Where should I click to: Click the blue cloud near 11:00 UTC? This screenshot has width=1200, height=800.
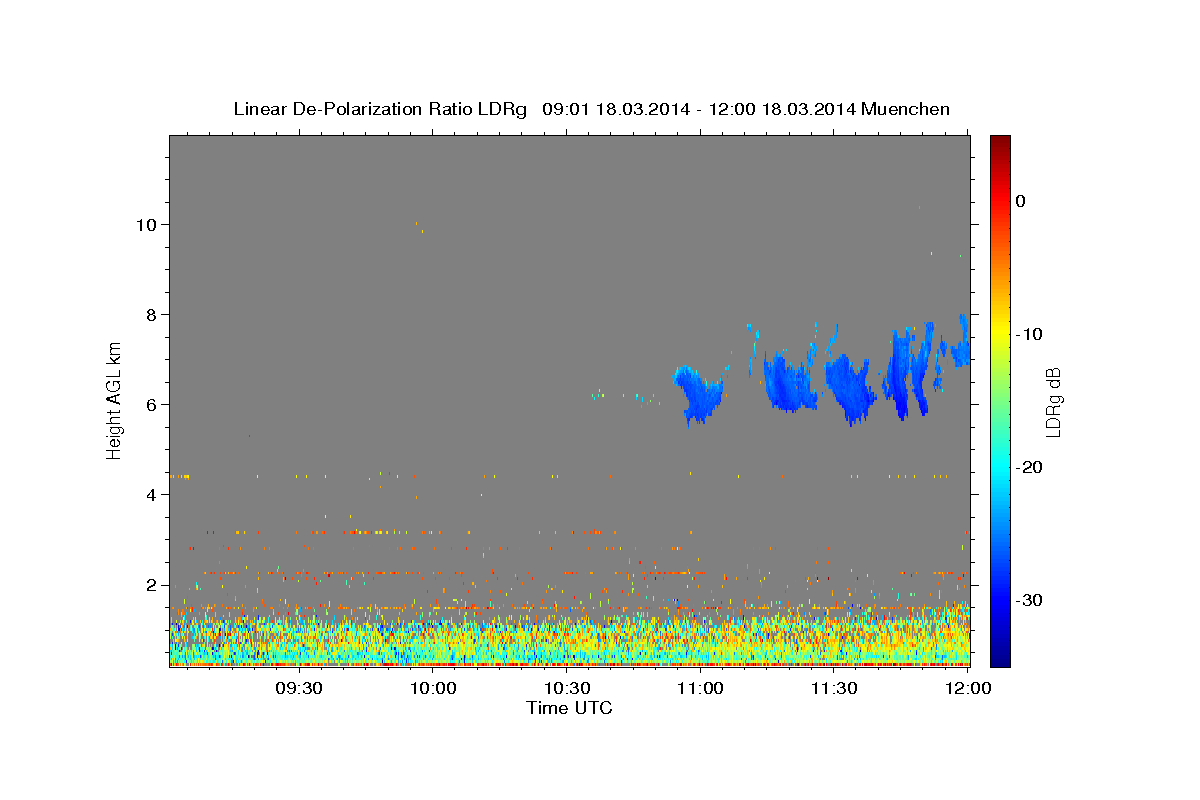(700, 394)
